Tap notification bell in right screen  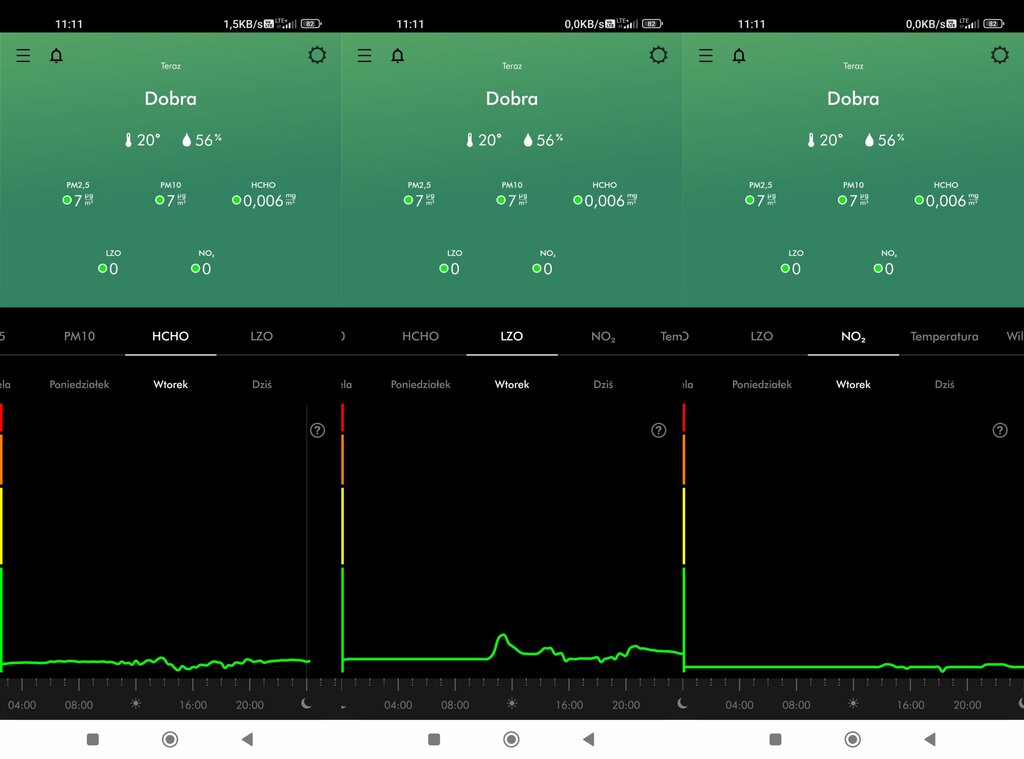[x=739, y=56]
